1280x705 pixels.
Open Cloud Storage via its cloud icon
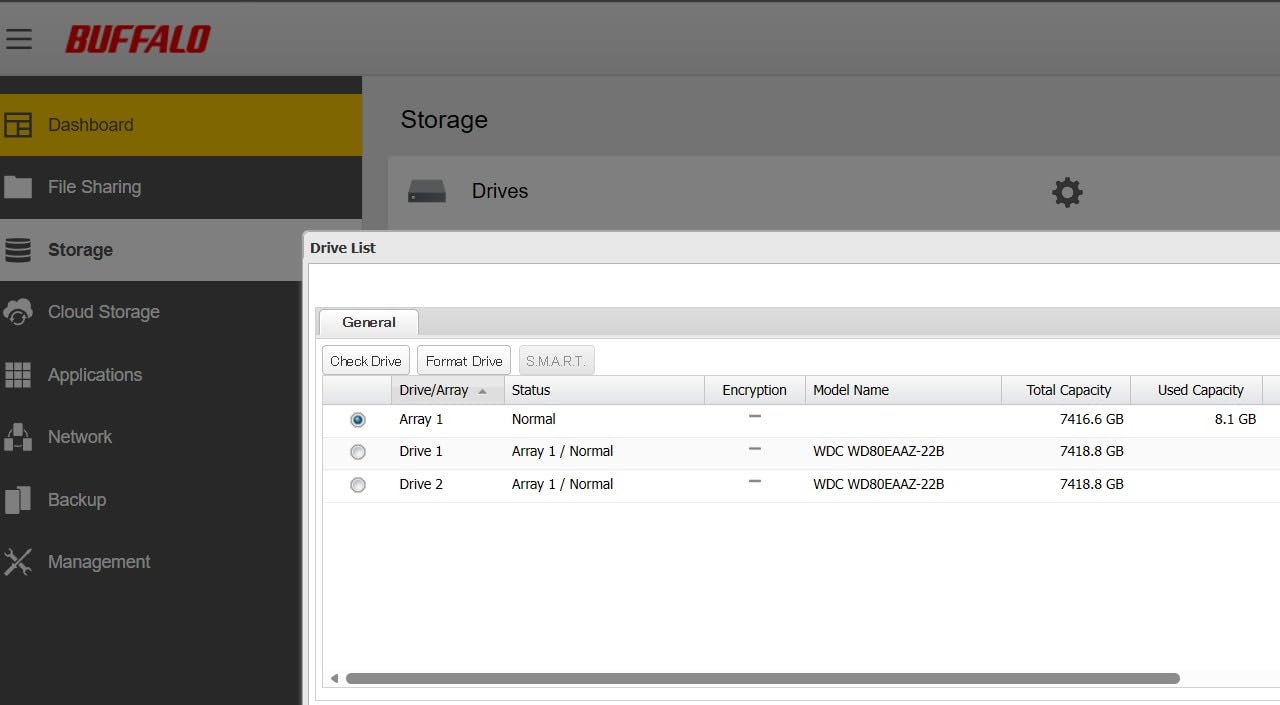19,312
